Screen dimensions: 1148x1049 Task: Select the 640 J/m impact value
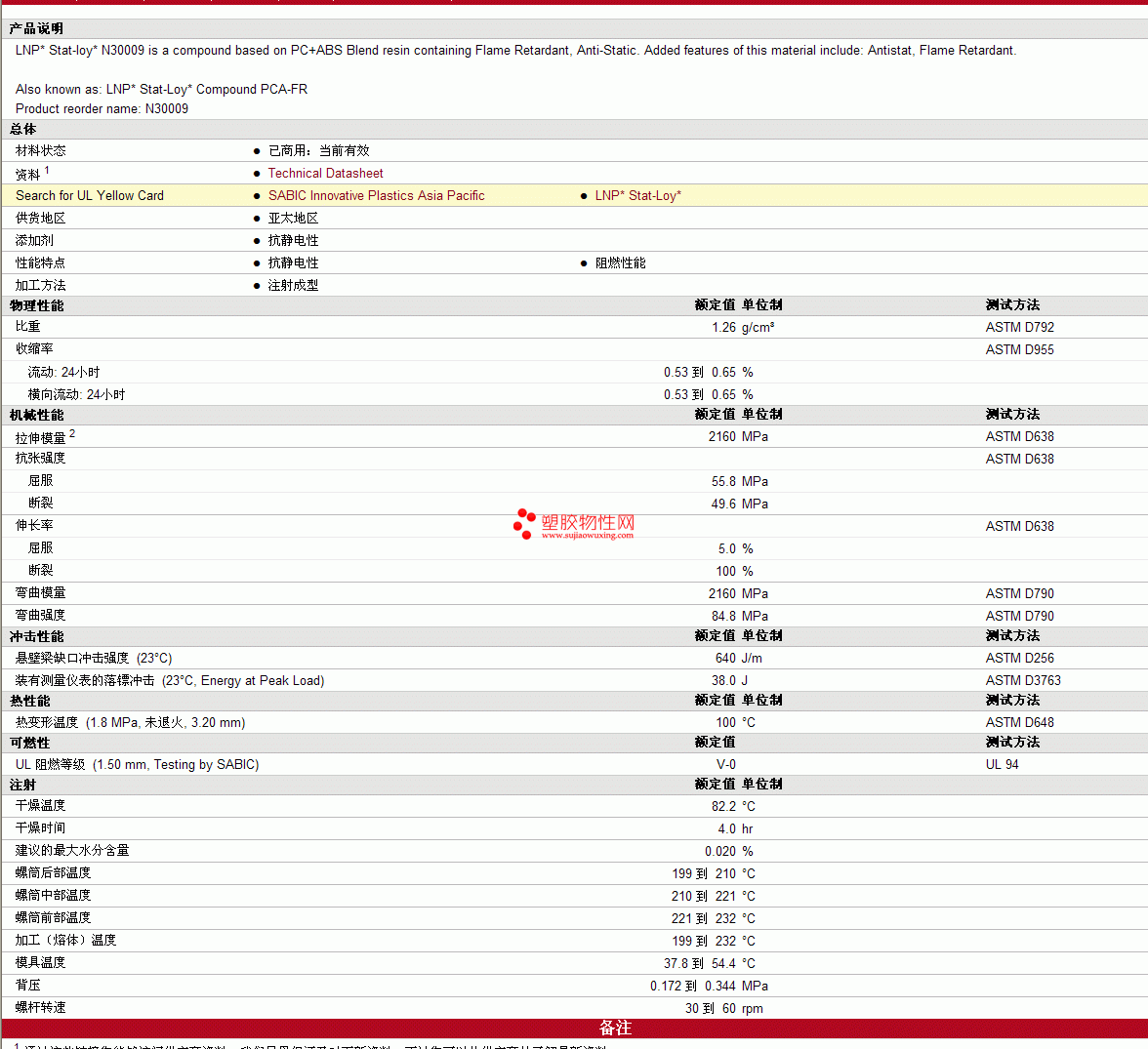pos(739,658)
